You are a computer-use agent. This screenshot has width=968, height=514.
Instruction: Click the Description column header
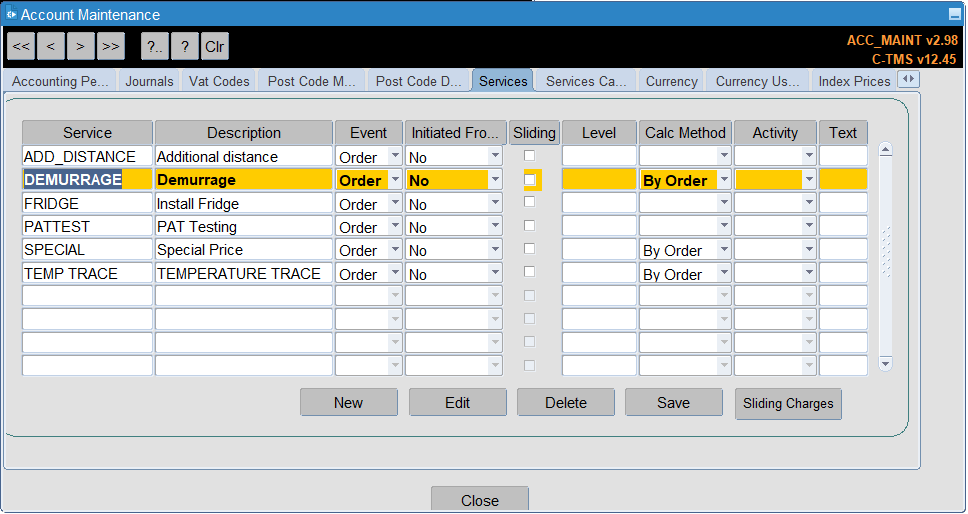point(244,133)
